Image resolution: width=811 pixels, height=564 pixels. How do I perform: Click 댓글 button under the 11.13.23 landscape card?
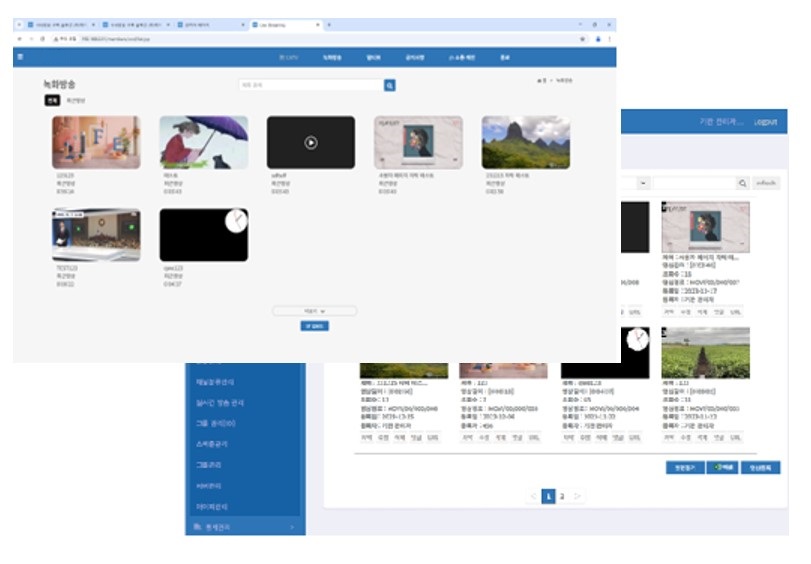tap(416, 438)
